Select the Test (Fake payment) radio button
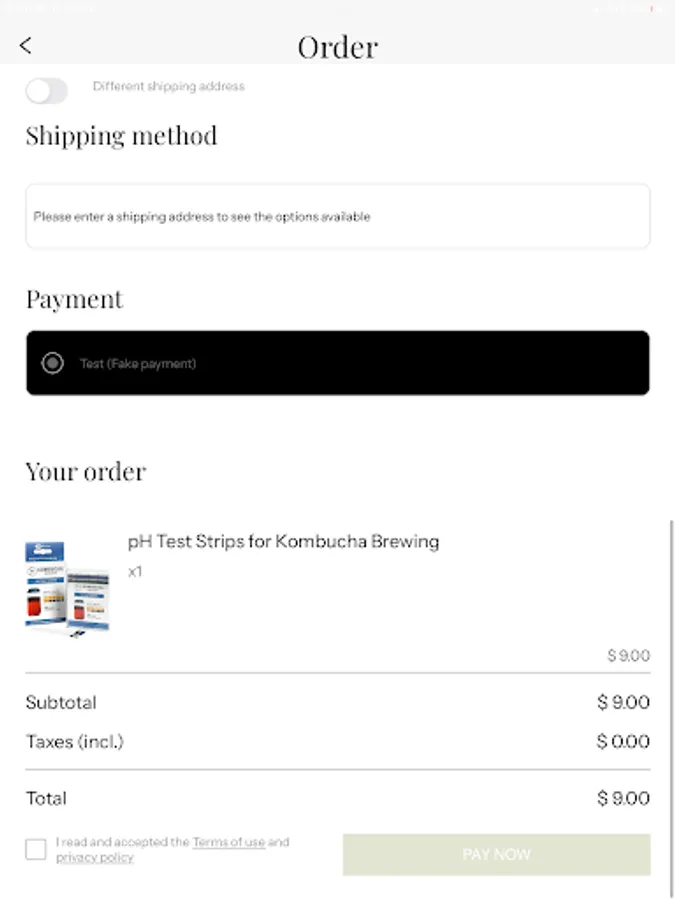Viewport: 675px width, 900px height. [53, 363]
